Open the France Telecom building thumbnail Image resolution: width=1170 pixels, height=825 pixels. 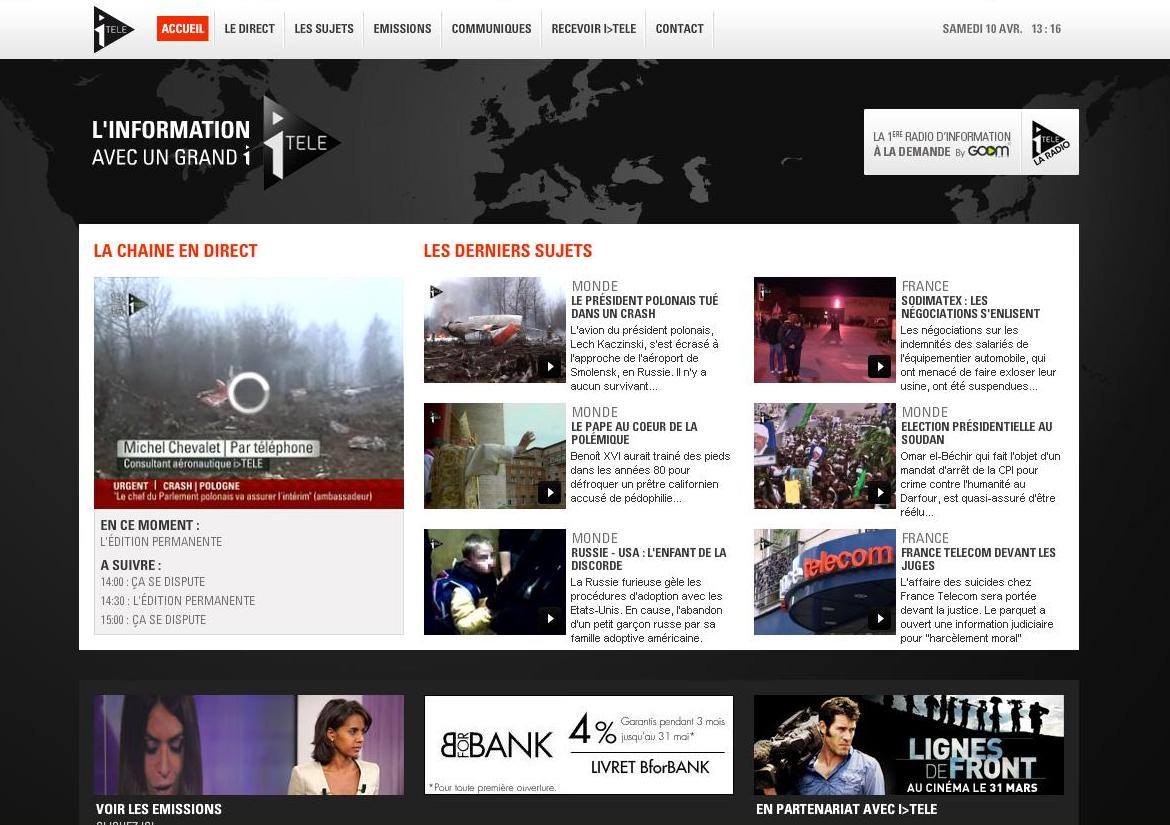click(825, 582)
